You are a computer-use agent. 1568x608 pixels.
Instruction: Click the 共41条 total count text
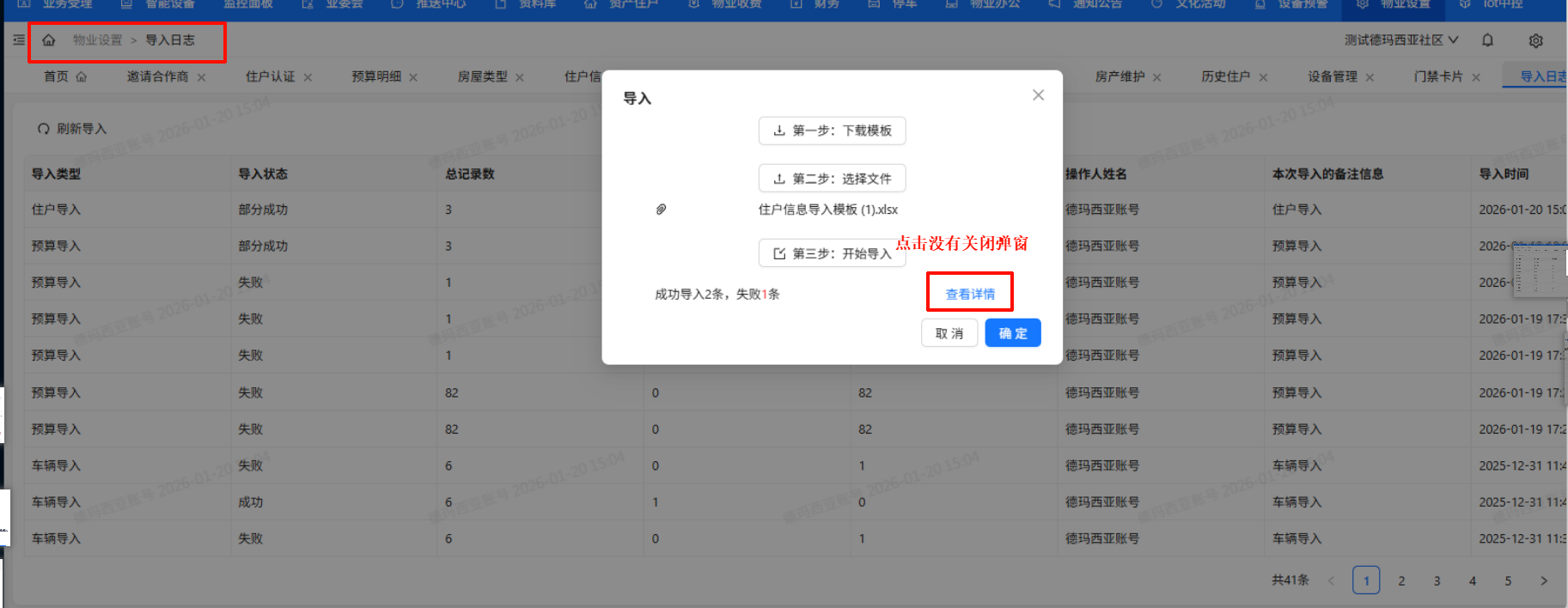coord(1290,581)
